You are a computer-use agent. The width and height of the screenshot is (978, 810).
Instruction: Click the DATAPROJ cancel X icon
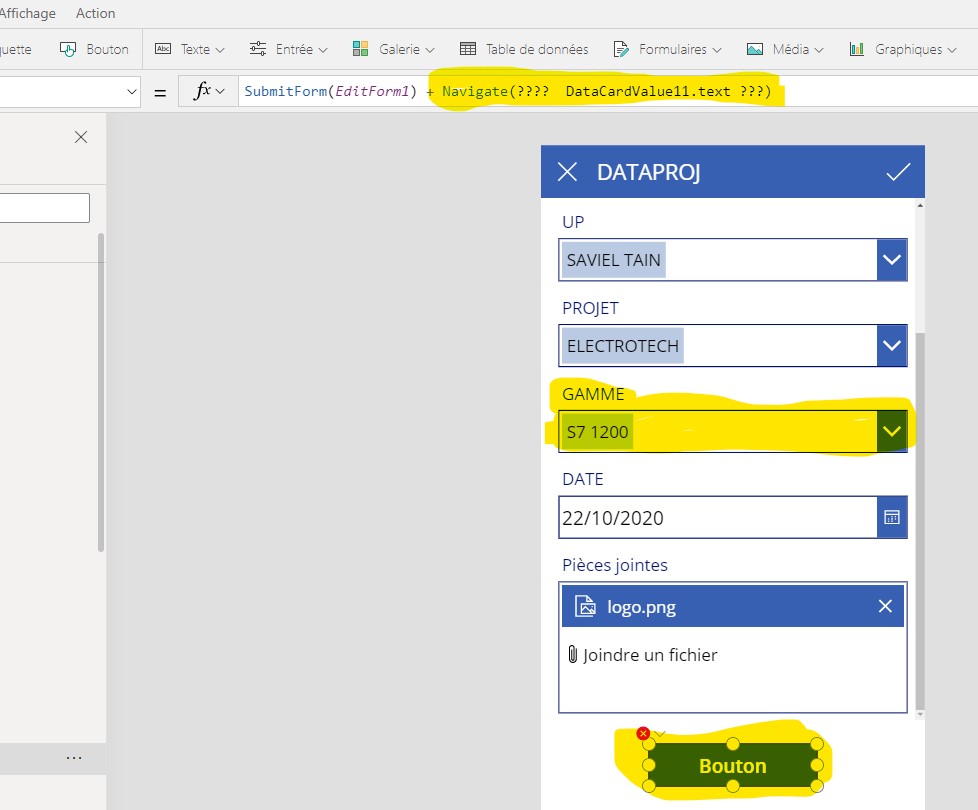click(567, 171)
